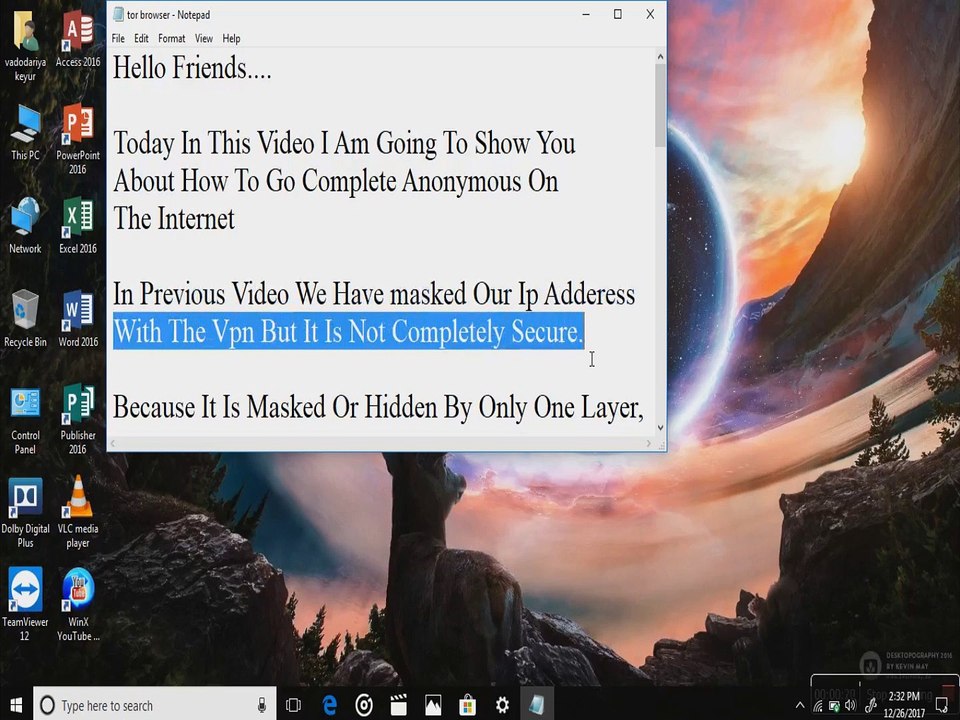Click Notepad horizontal scrollbar left arrow
Image resolution: width=960 pixels, height=720 pixels.
113,443
